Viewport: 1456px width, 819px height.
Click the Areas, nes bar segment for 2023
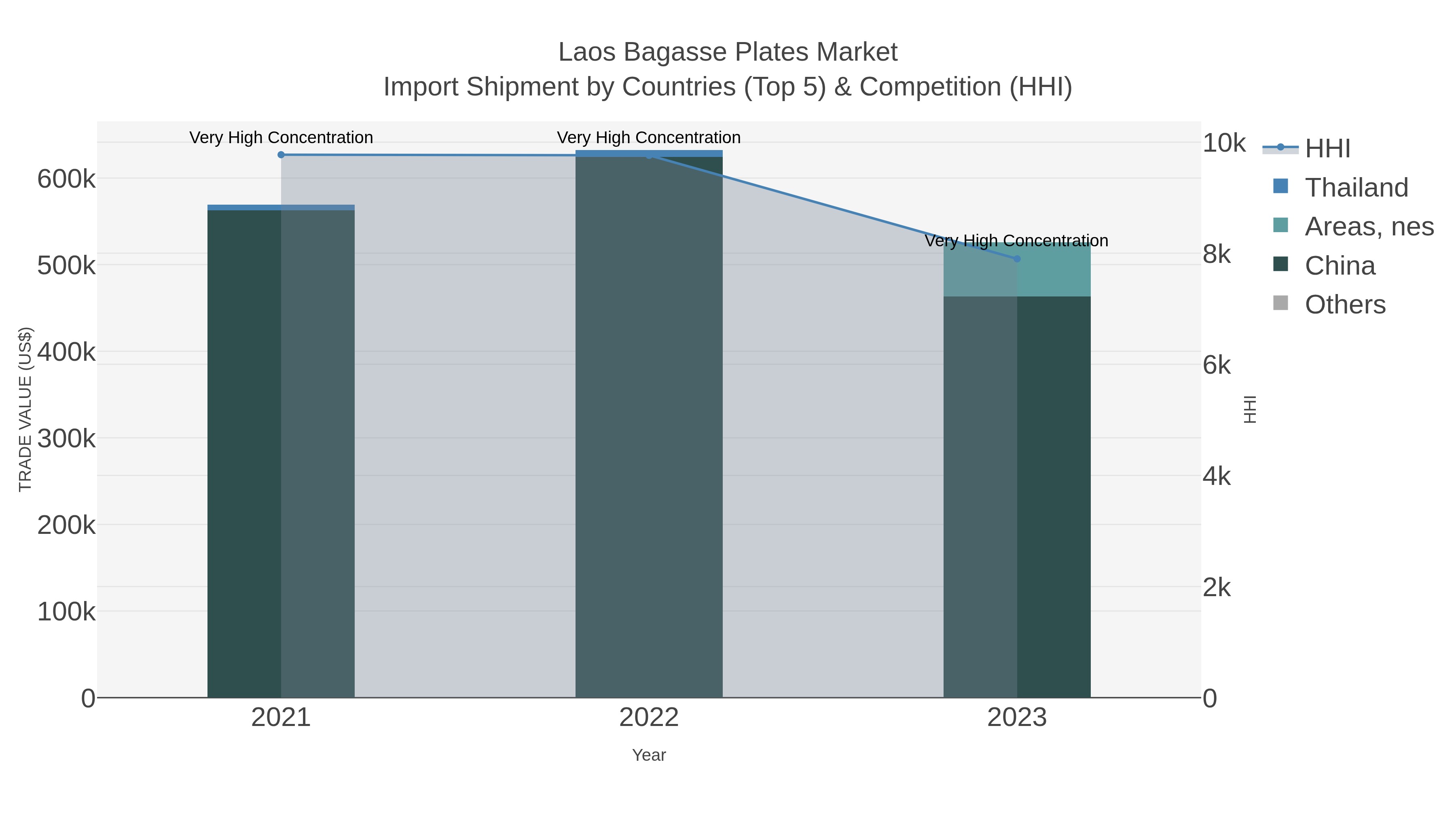1017,270
